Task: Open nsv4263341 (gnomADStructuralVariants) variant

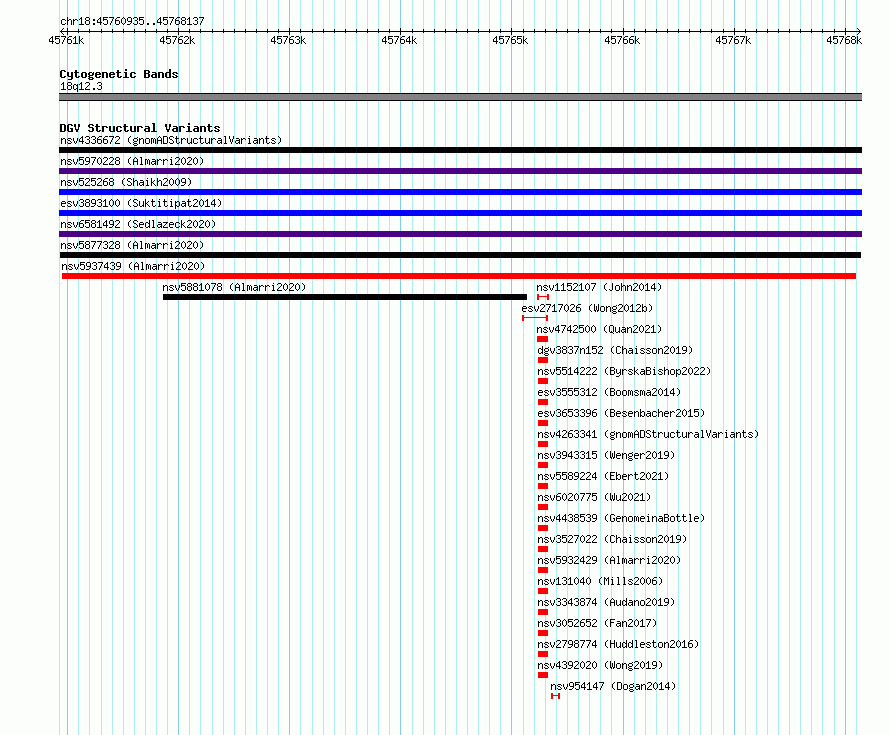Action: click(x=648, y=434)
